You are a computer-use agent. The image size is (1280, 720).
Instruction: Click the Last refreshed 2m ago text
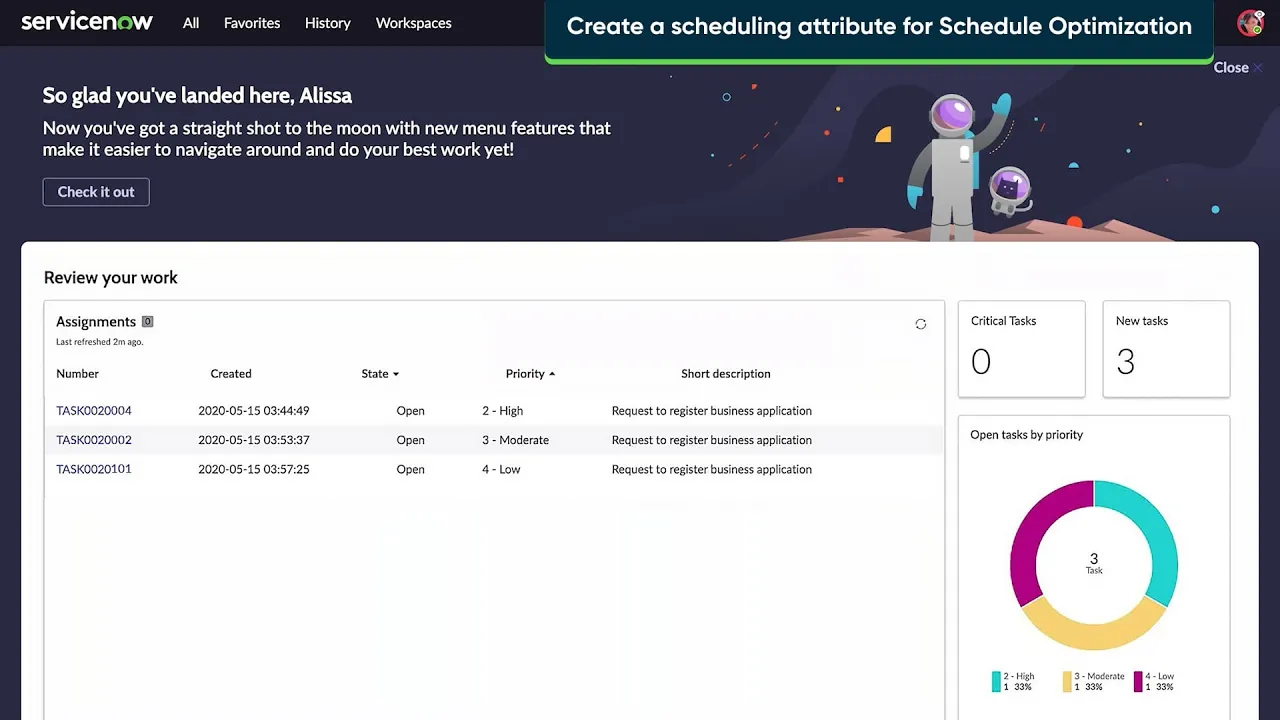tap(99, 342)
